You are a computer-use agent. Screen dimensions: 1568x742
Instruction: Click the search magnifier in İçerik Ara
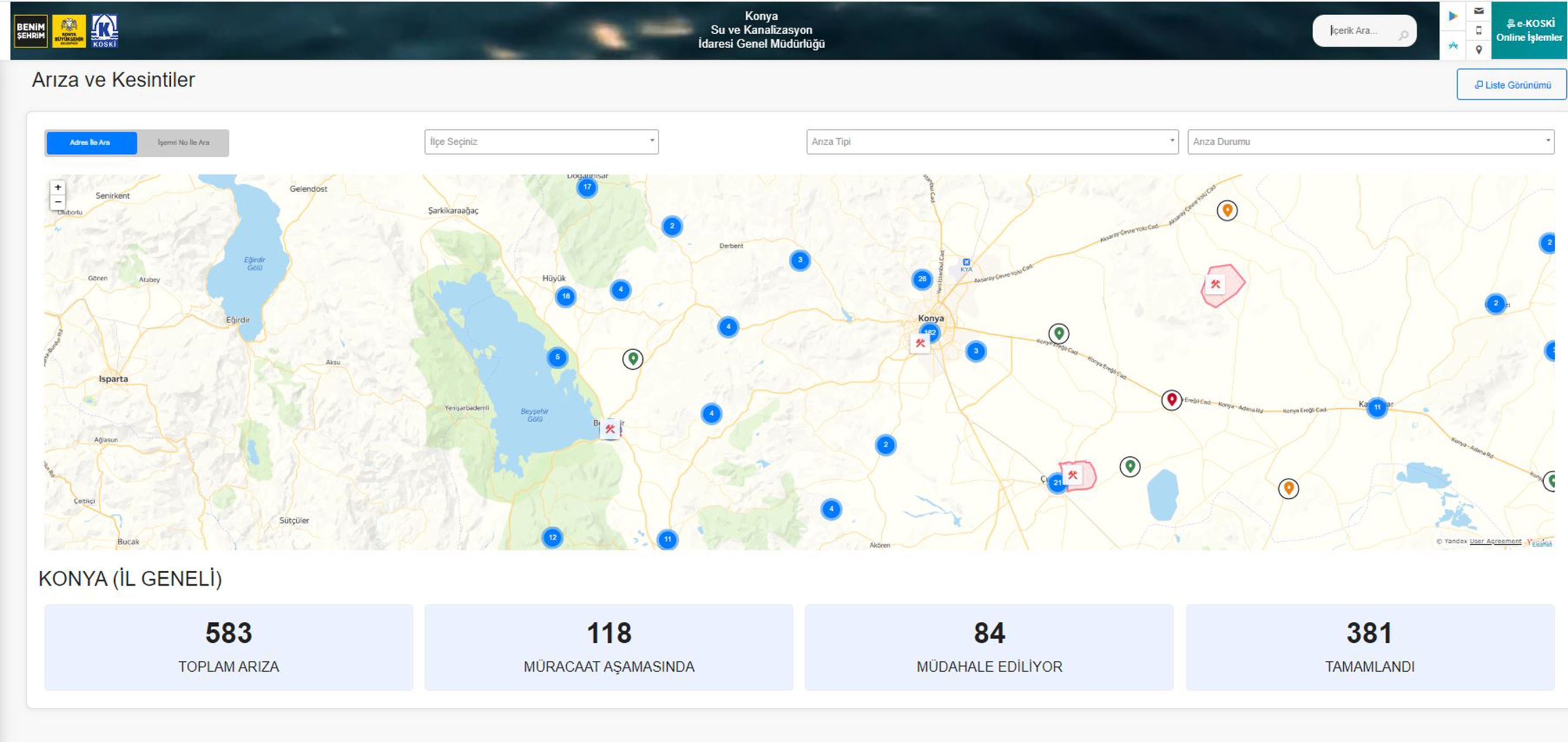click(x=1403, y=35)
